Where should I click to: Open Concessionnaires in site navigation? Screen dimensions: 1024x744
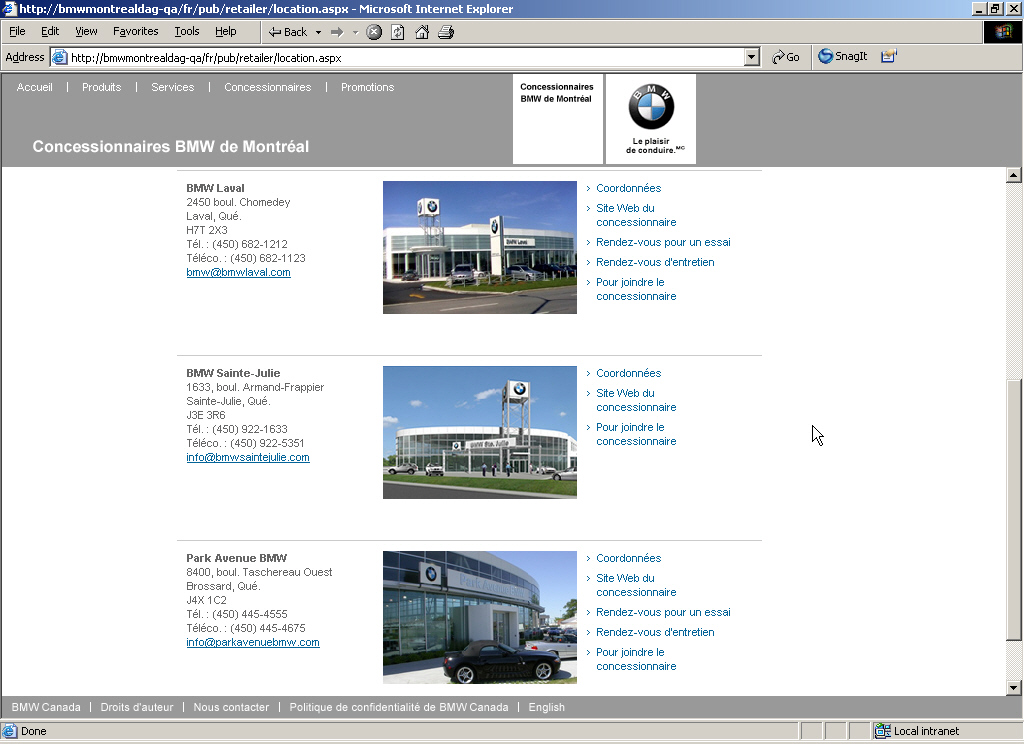(x=268, y=87)
